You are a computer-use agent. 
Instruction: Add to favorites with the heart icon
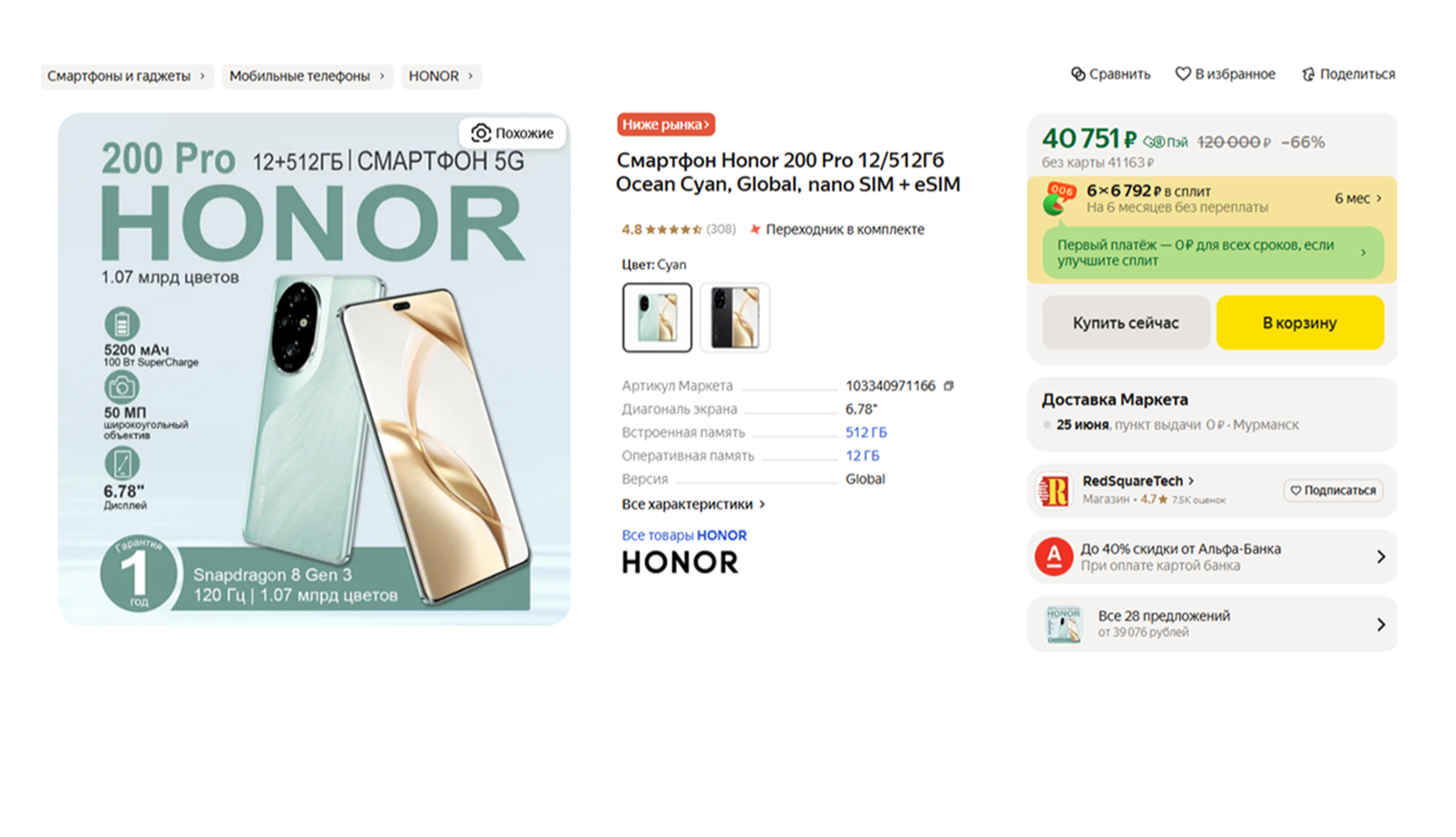(x=1183, y=74)
